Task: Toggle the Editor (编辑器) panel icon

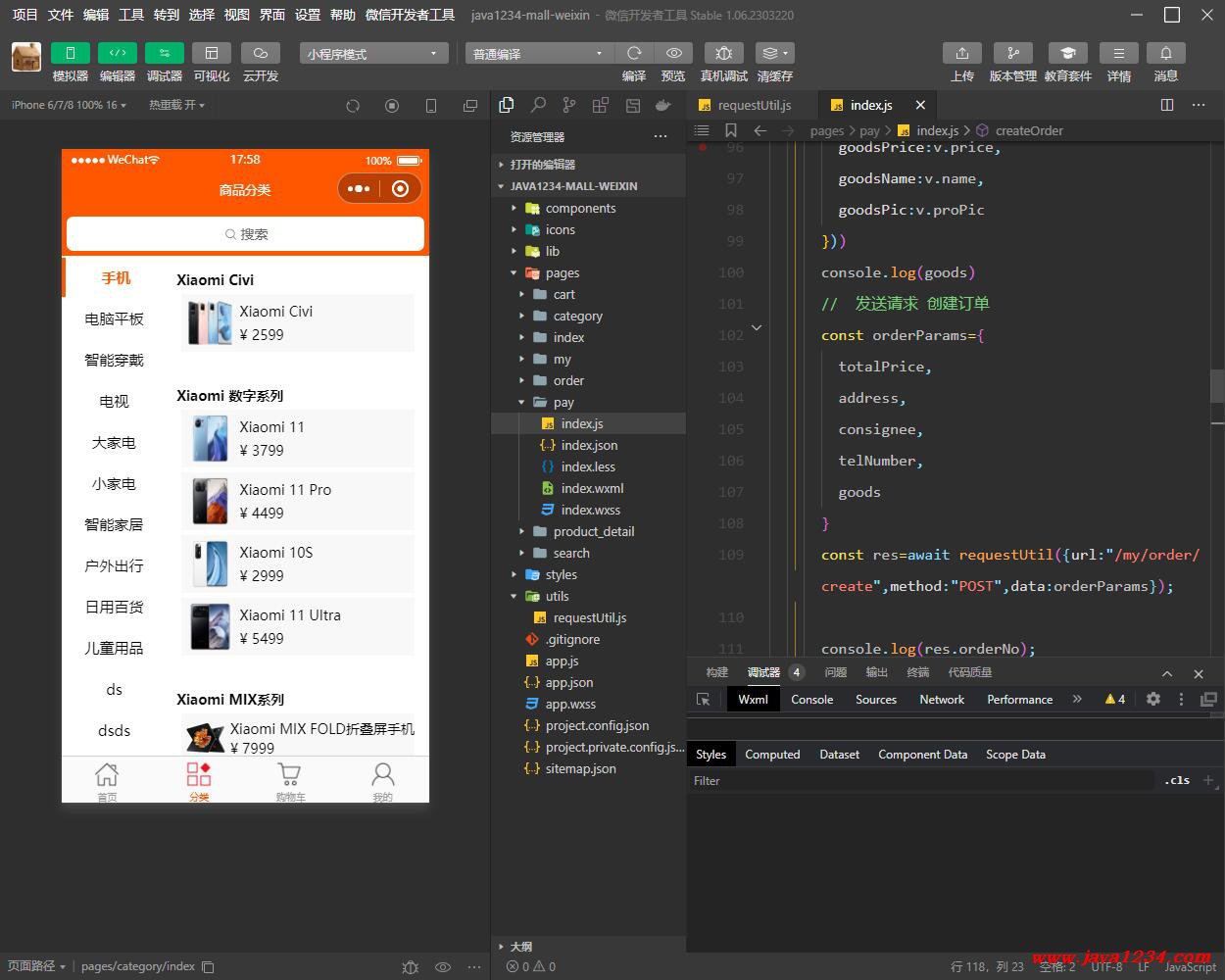Action: (117, 53)
